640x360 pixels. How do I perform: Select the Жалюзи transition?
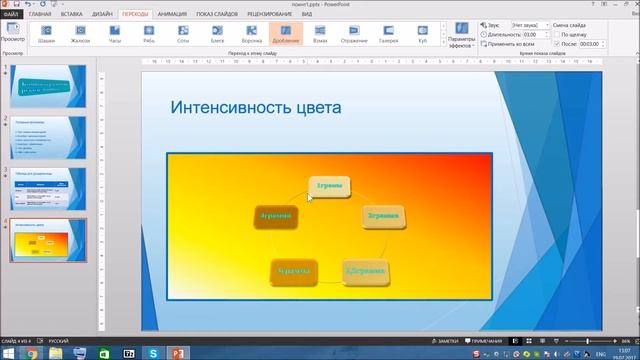[80, 34]
